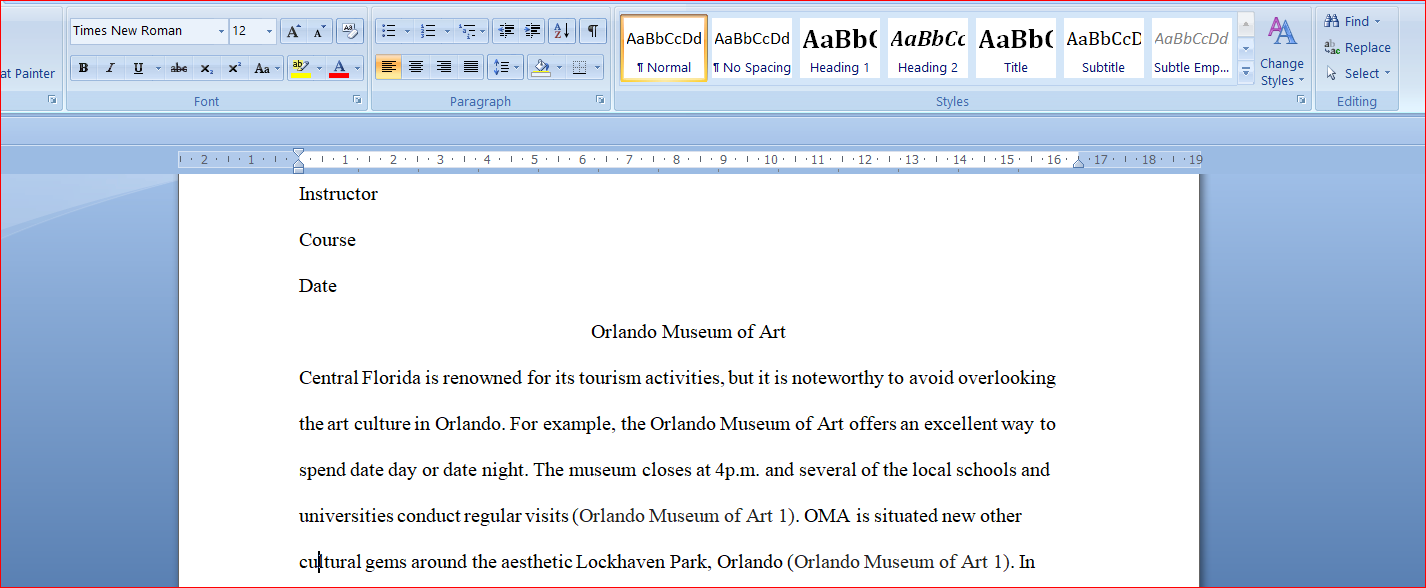Toggle Subscript formatting
Viewport: 1426px width, 588px height.
point(206,68)
